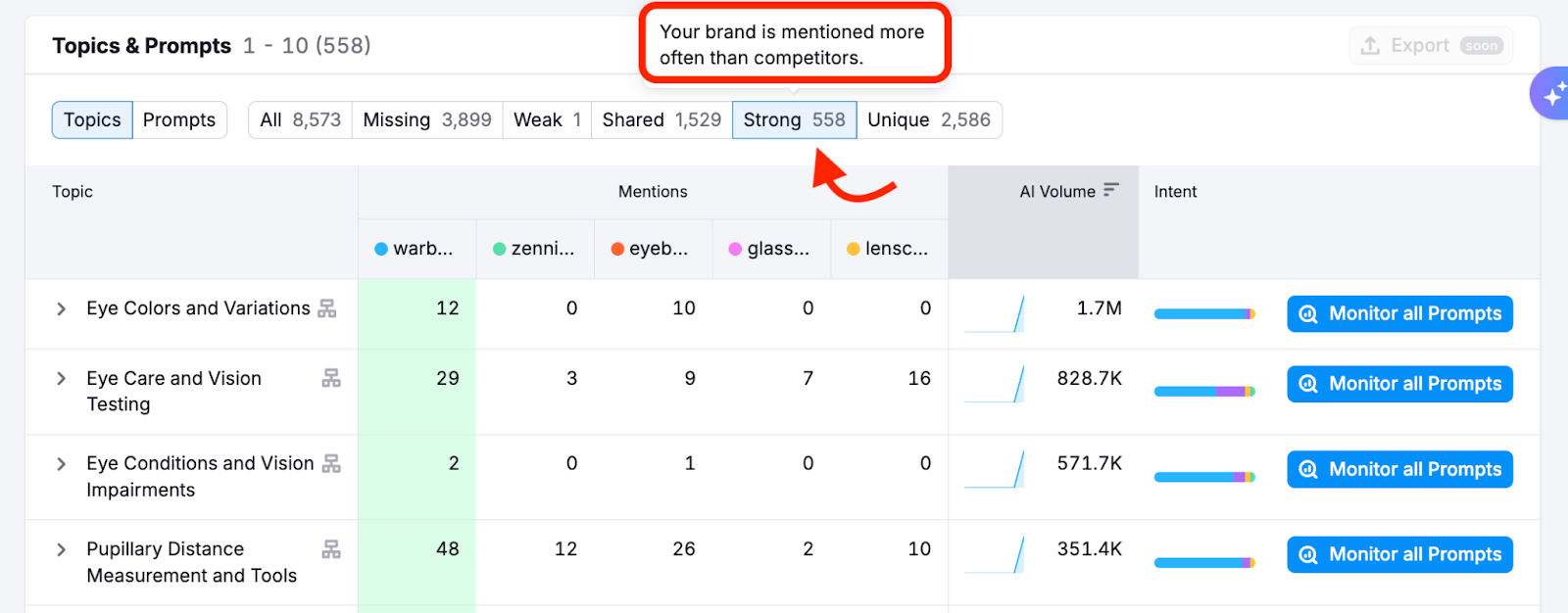Image resolution: width=1568 pixels, height=613 pixels.
Task: Click Monitor all Prompts for Eye Colors
Action: pos(1399,314)
